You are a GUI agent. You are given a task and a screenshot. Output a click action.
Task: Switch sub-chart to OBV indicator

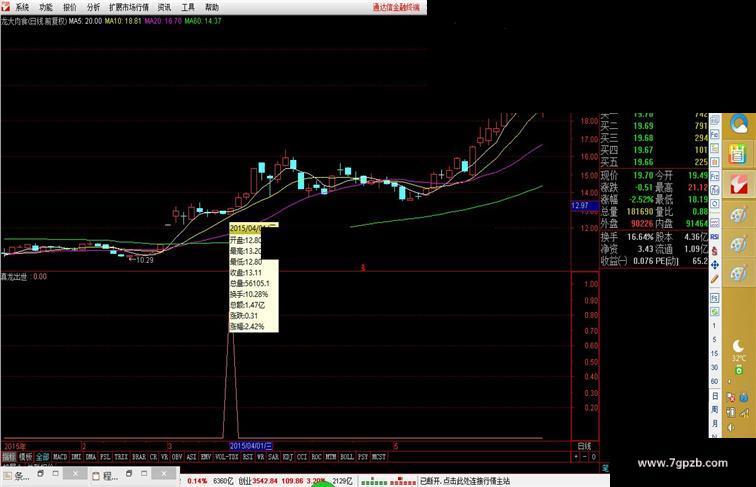pyautogui.click(x=177, y=457)
